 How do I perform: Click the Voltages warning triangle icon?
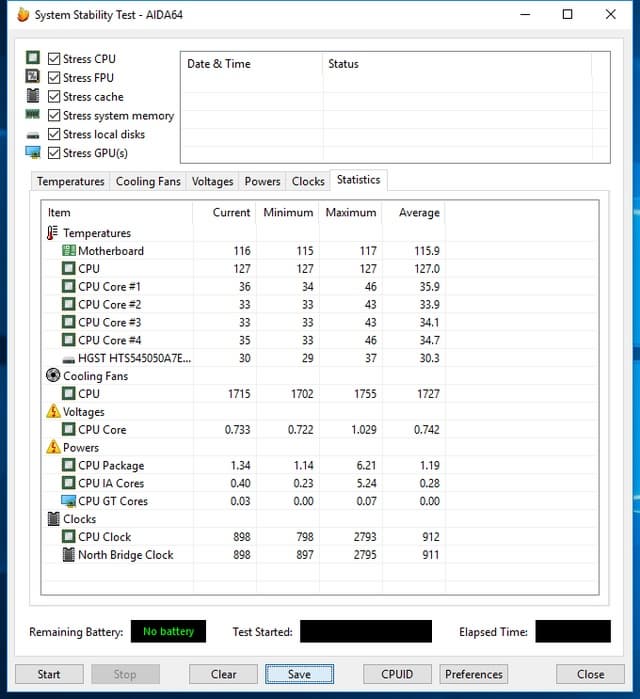[x=53, y=411]
